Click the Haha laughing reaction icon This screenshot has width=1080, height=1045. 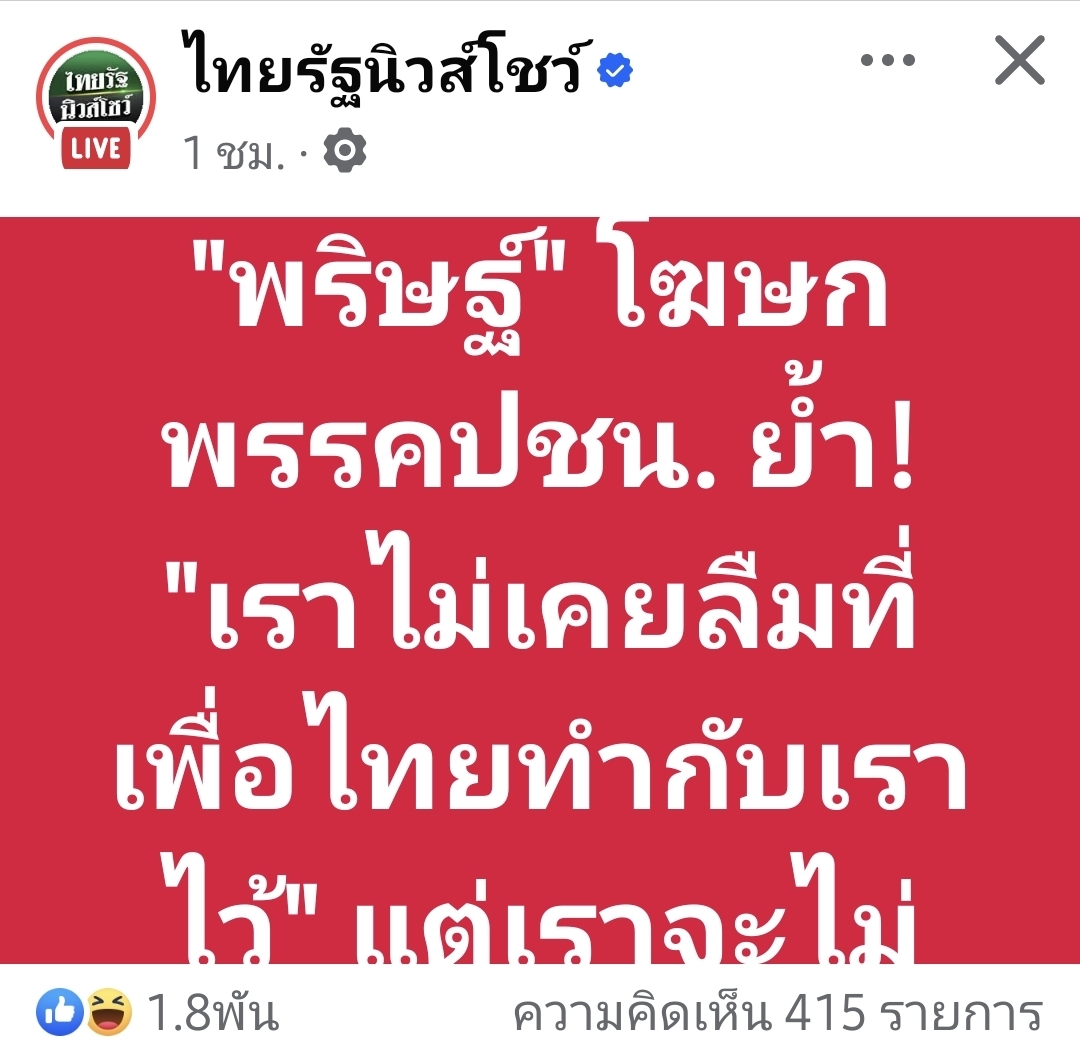[109, 1012]
